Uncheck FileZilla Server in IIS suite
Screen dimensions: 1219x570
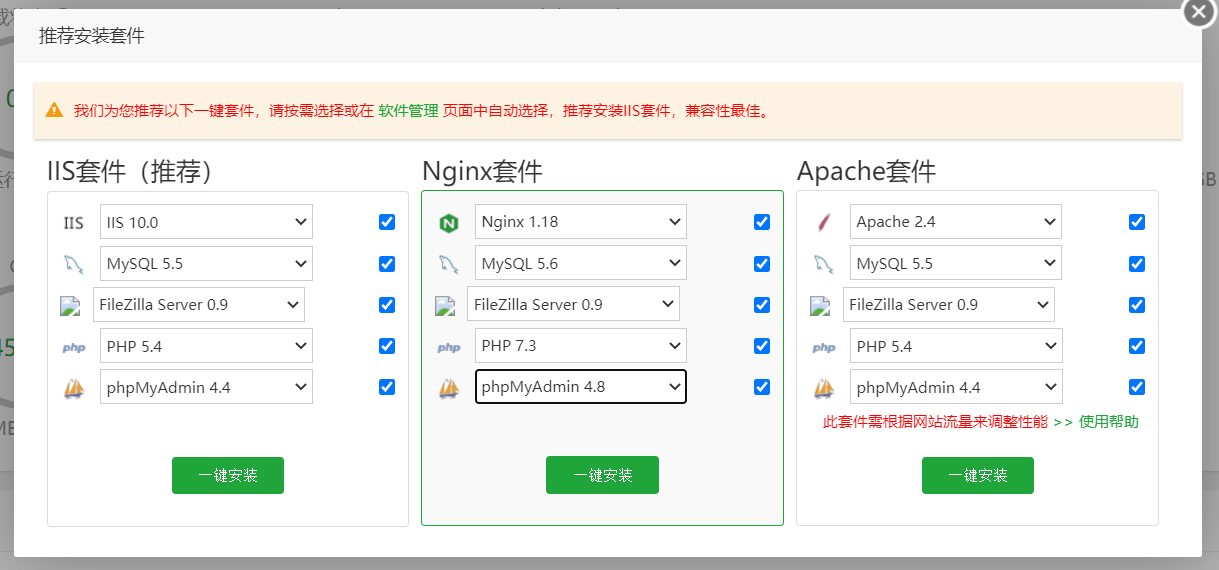(387, 305)
